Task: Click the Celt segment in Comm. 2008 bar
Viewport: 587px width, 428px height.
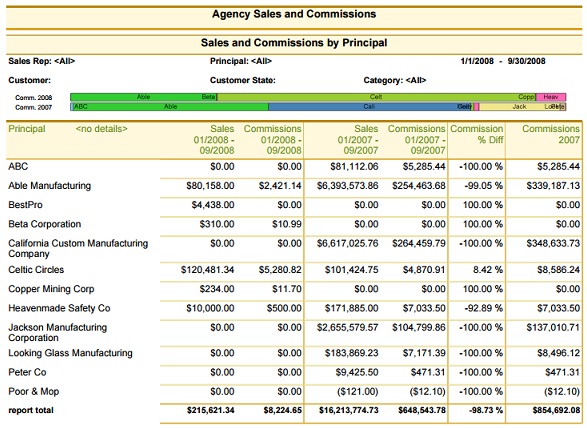Action: tap(376, 97)
